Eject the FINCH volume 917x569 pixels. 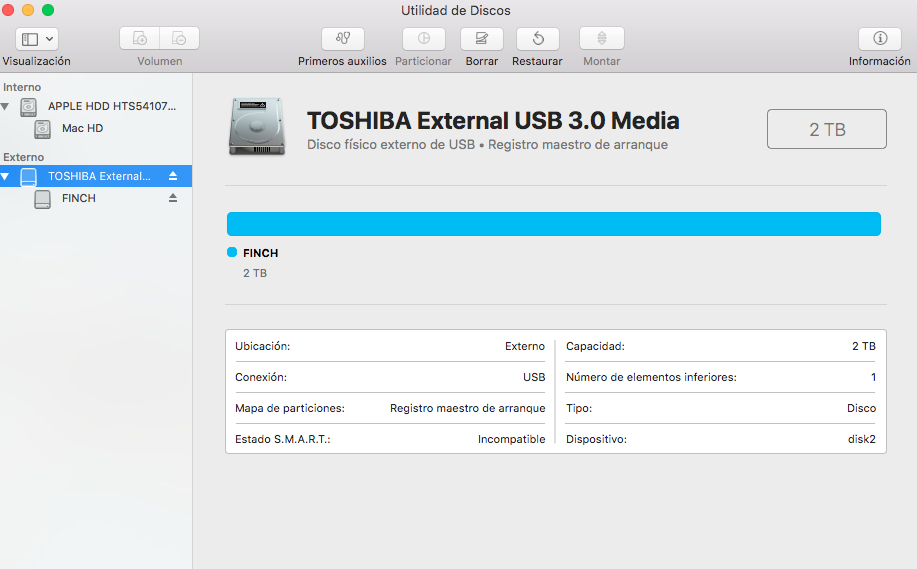[x=173, y=198]
